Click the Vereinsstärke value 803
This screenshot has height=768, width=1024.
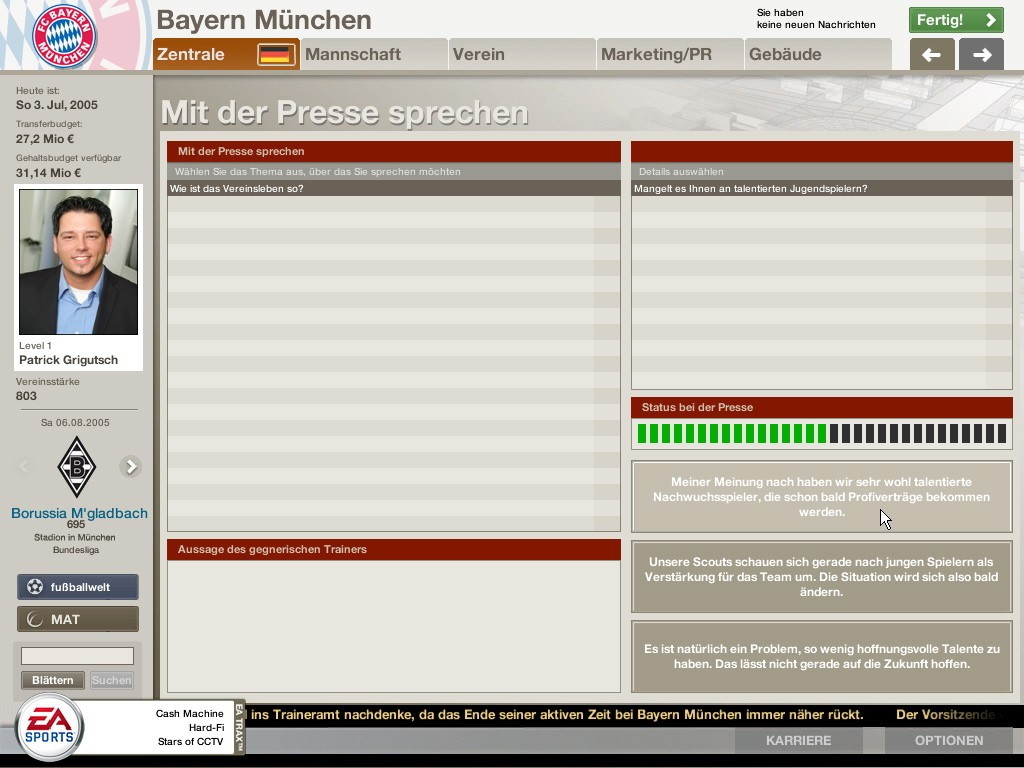pyautogui.click(x=26, y=396)
